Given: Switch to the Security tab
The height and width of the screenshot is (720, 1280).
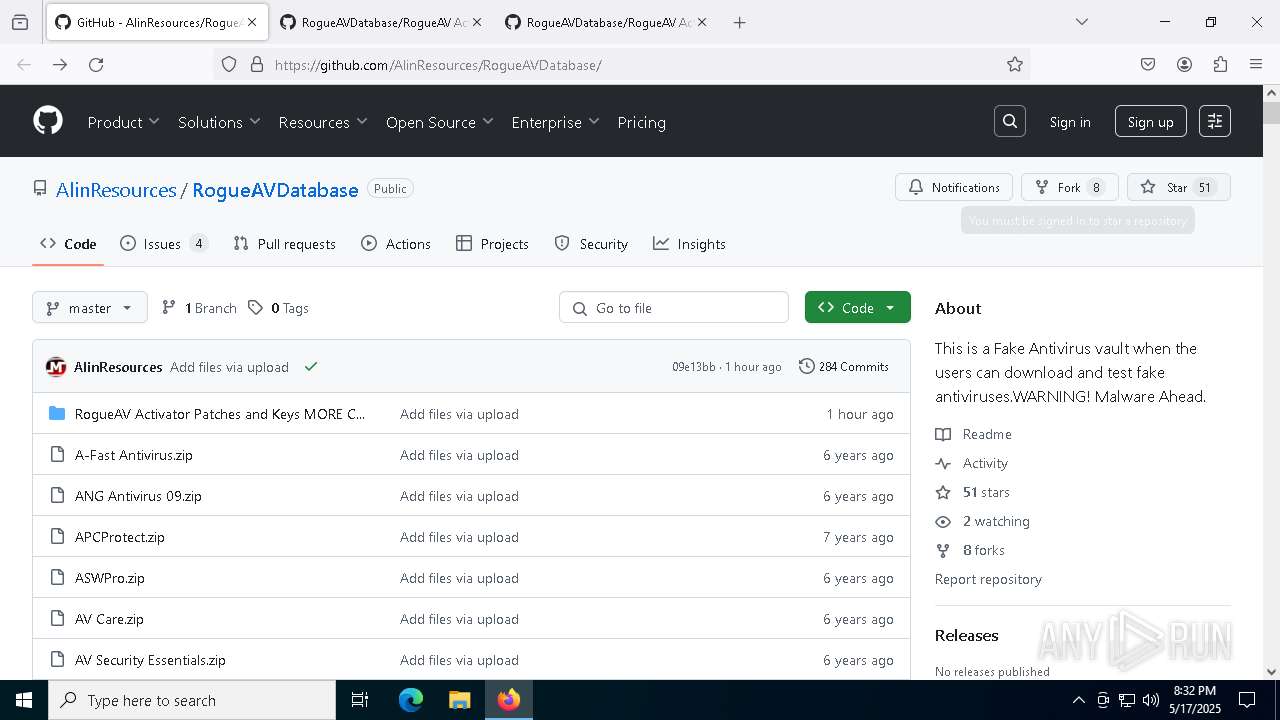Looking at the screenshot, I should click(591, 244).
